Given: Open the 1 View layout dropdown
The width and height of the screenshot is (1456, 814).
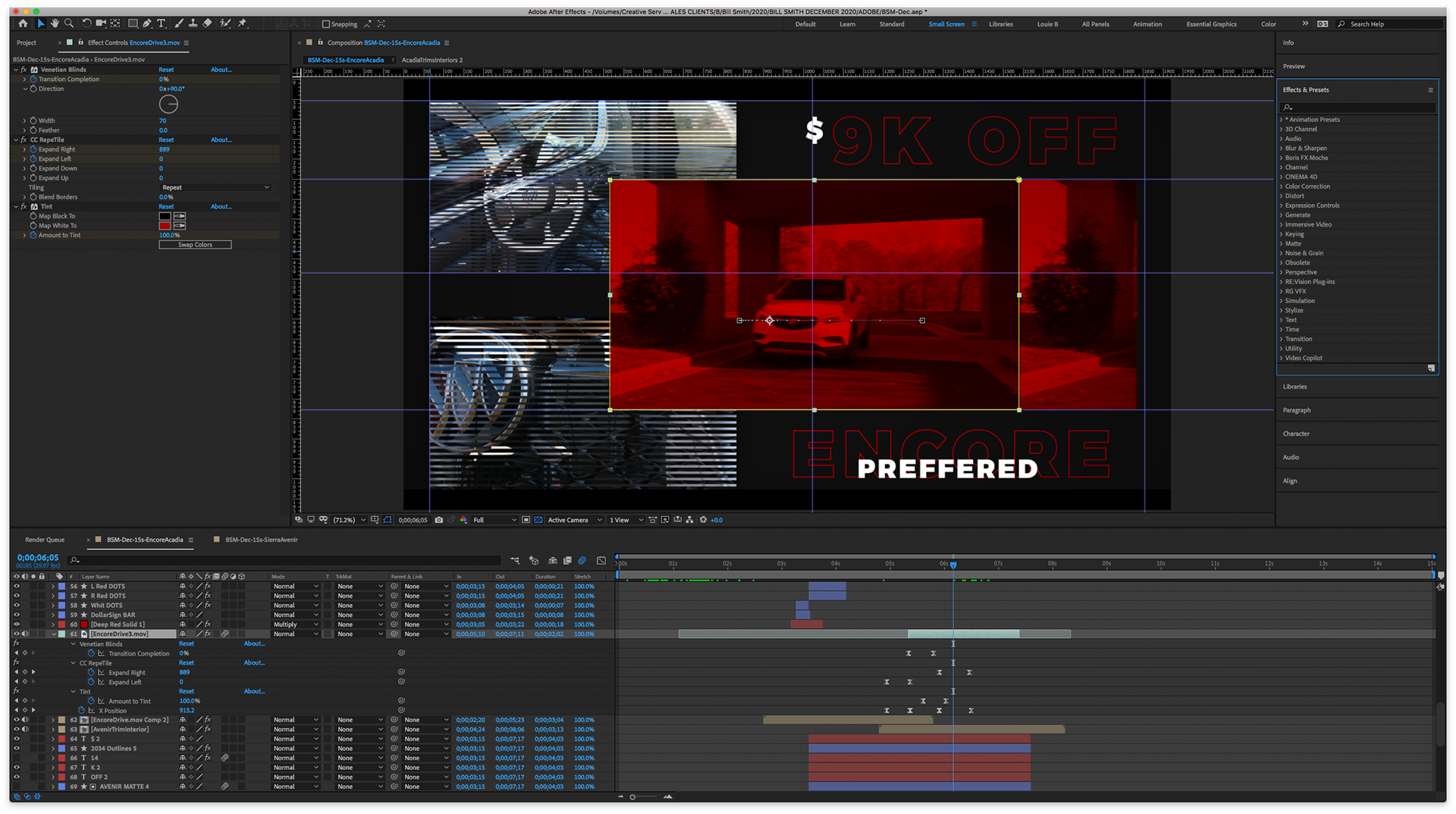Looking at the screenshot, I should (626, 520).
